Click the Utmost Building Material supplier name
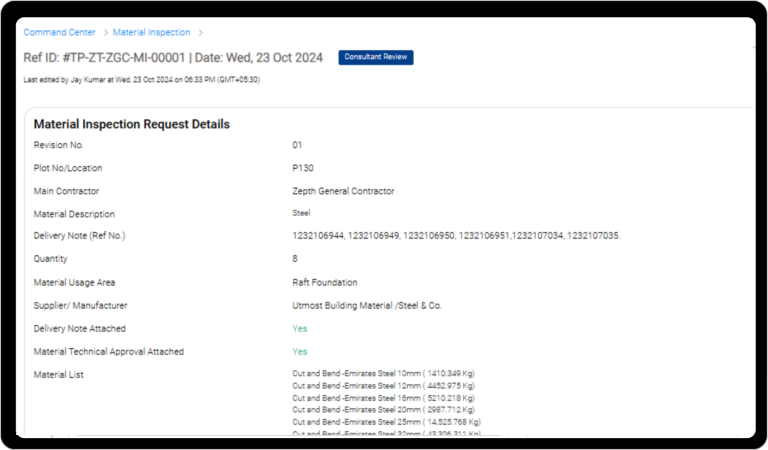 [366, 305]
